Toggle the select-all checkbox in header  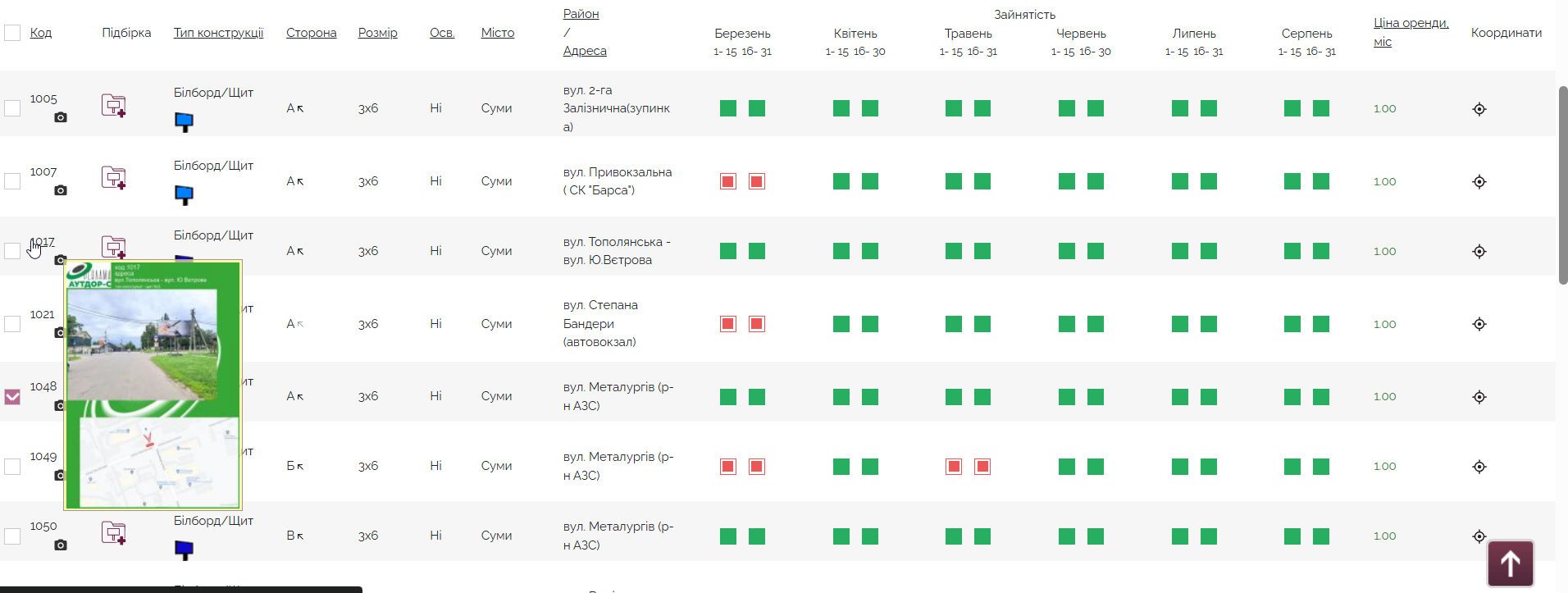[x=12, y=33]
